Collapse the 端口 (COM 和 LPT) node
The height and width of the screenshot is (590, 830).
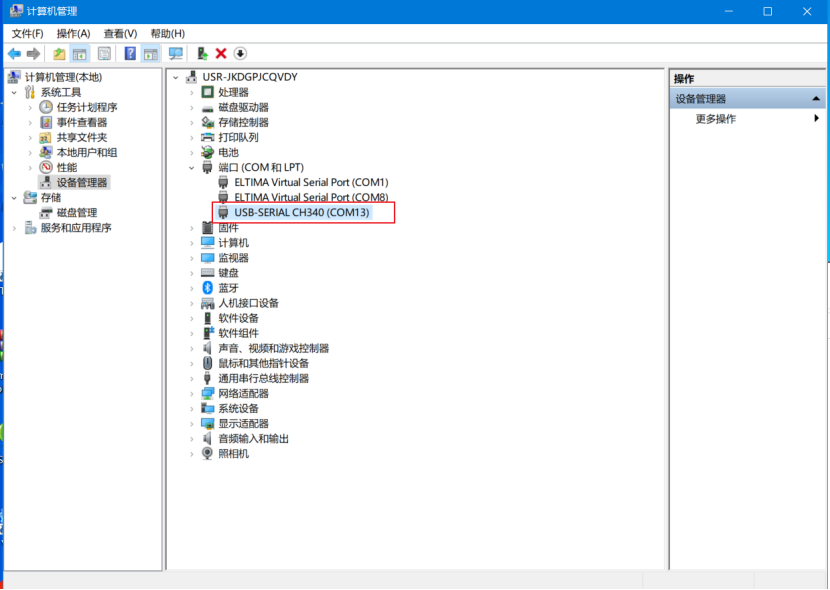[192, 168]
